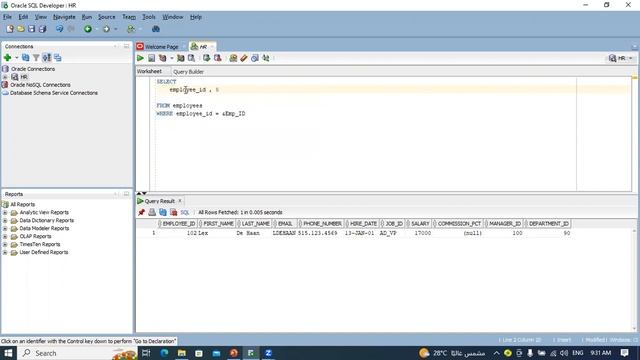The image size is (640, 360).
Task: Click the Filter funnel icon in Connections panel
Action: point(36,58)
